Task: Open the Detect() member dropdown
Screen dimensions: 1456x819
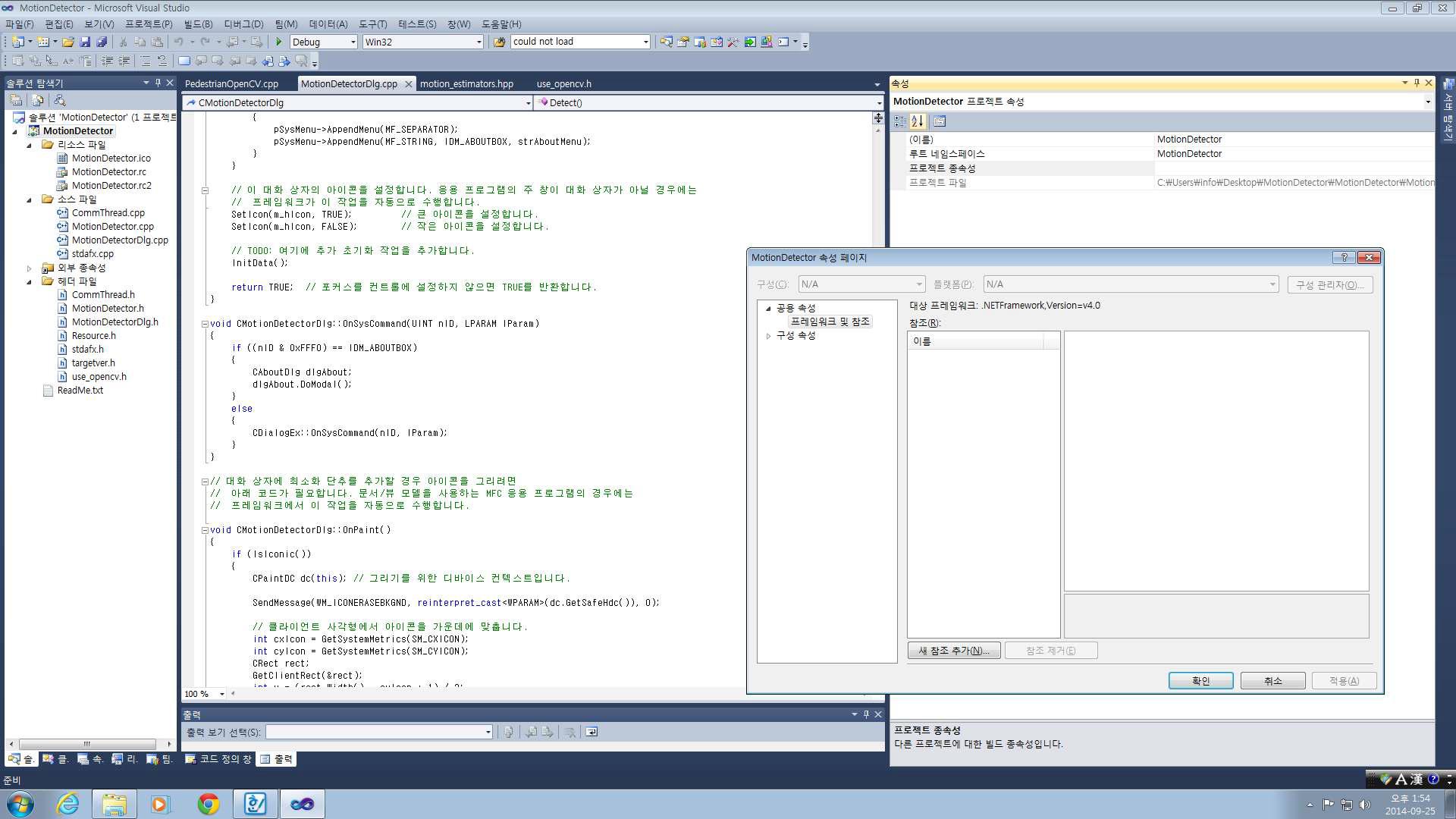Action: (879, 103)
